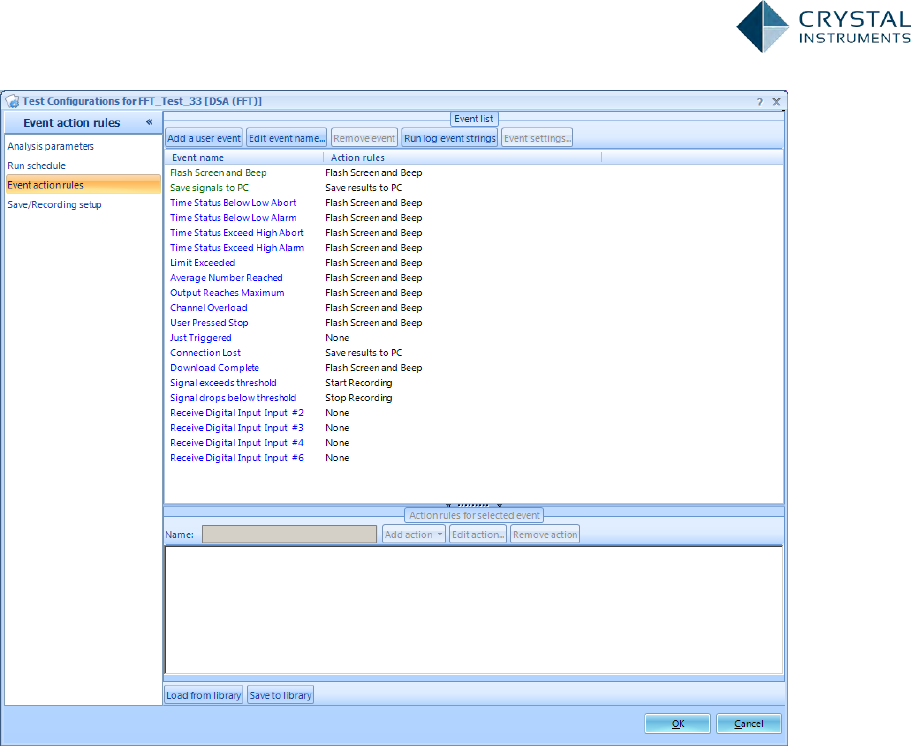Select Signal exceeds threshold event
The width and height of the screenshot is (911, 746).
(223, 383)
